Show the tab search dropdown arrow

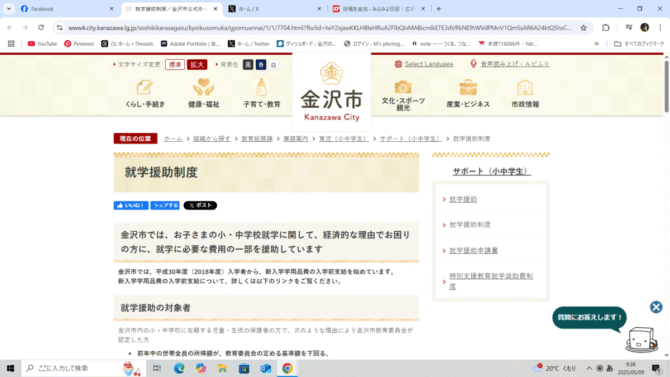(x=9, y=9)
